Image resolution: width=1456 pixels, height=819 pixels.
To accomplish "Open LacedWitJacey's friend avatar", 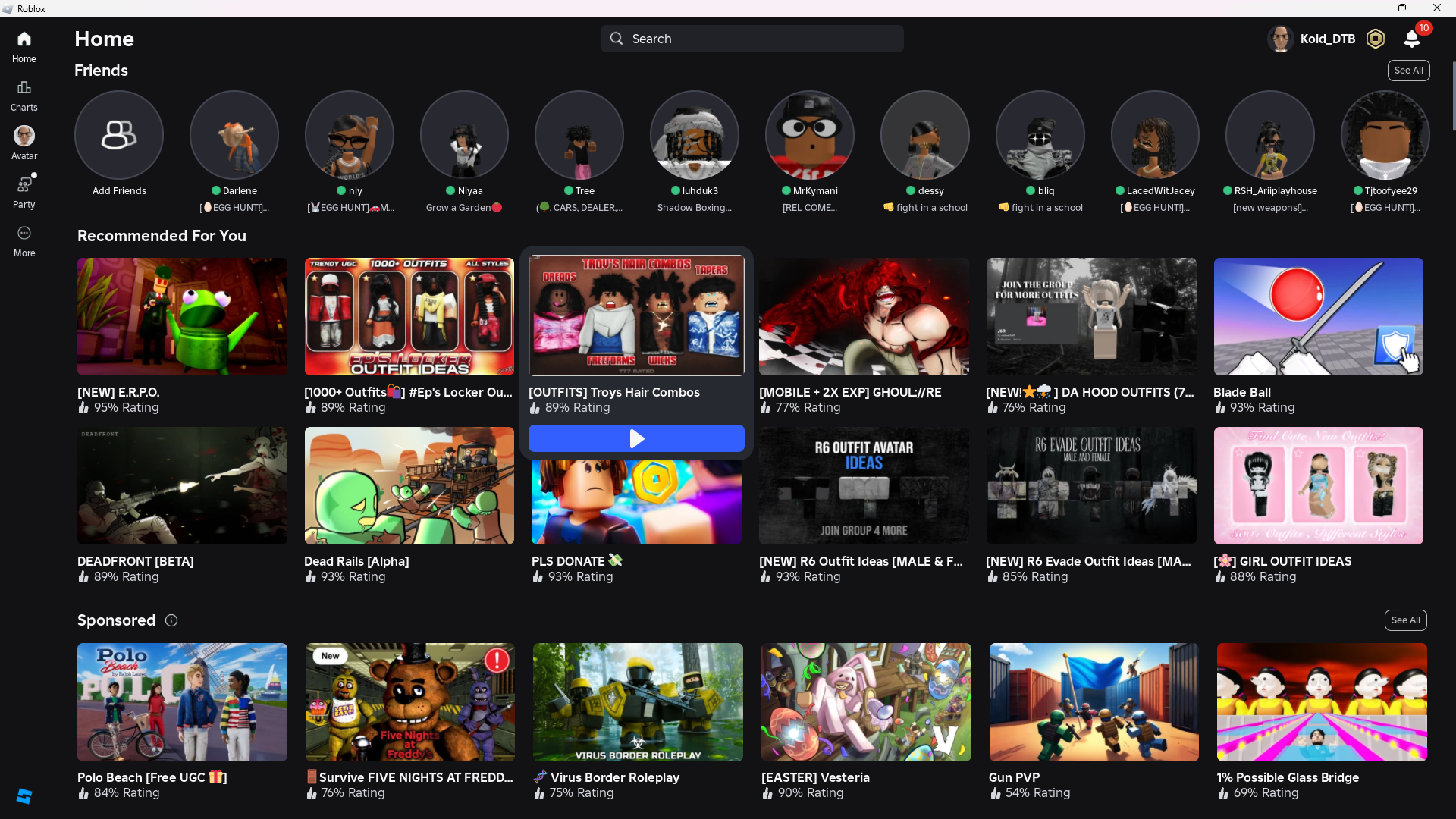I will (x=1155, y=135).
